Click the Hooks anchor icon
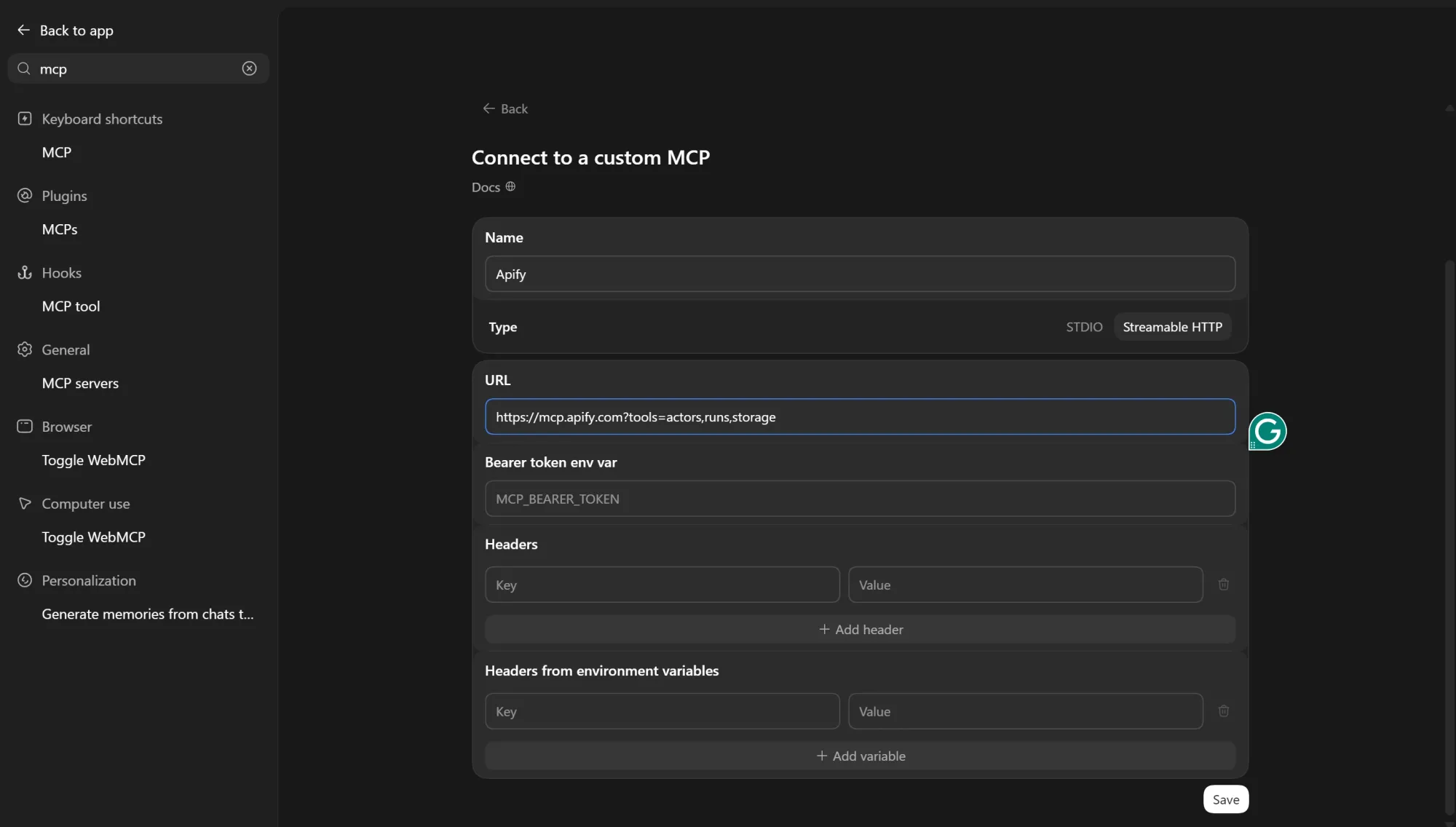The height and width of the screenshot is (827, 1456). (x=25, y=272)
